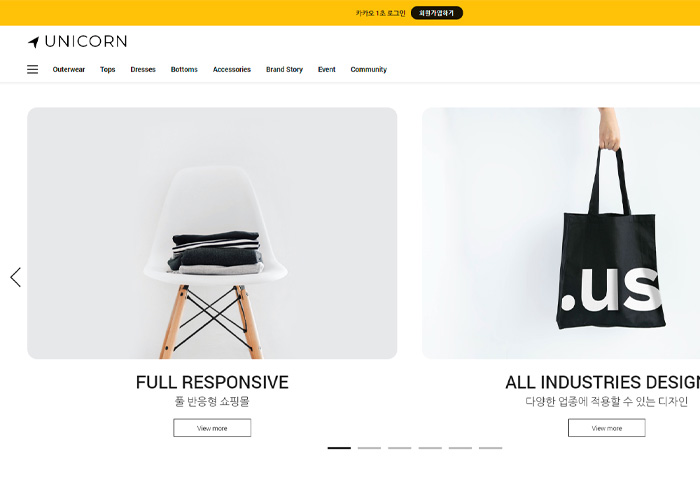Open the Bottoms category
This screenshot has width=700, height=500.
pyautogui.click(x=184, y=70)
